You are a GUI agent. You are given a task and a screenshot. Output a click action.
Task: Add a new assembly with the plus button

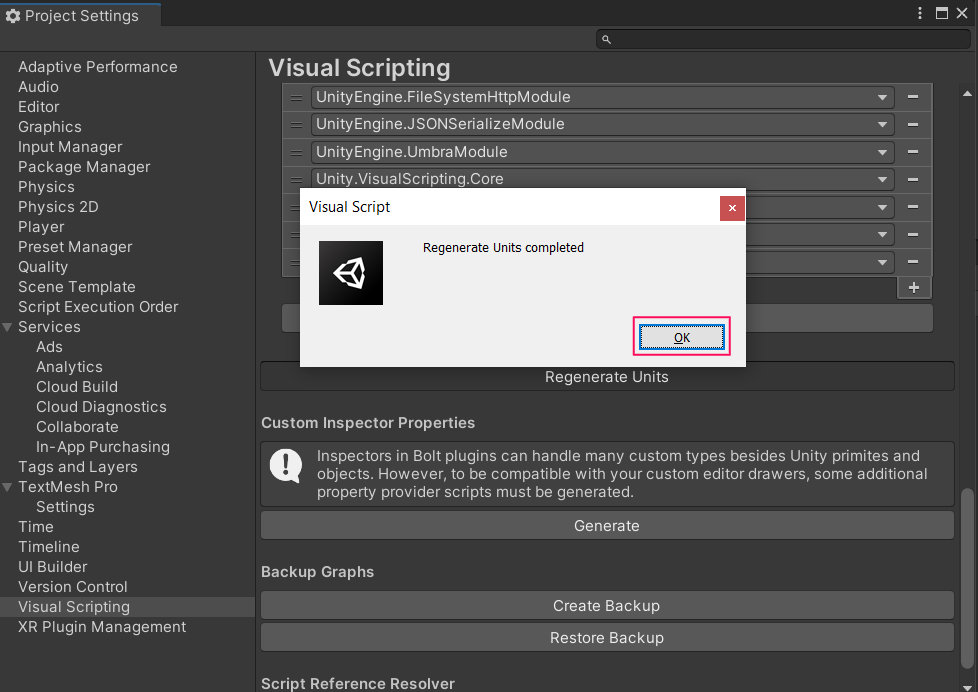pyautogui.click(x=914, y=288)
